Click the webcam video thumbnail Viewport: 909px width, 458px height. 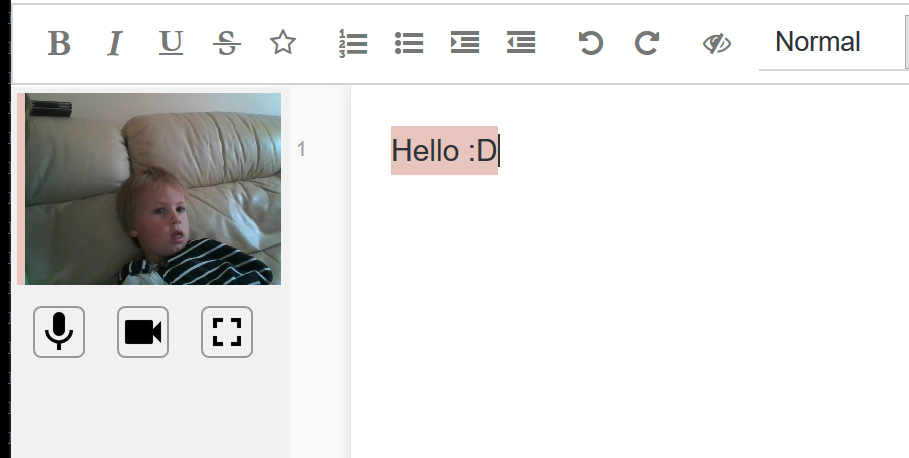(x=153, y=189)
